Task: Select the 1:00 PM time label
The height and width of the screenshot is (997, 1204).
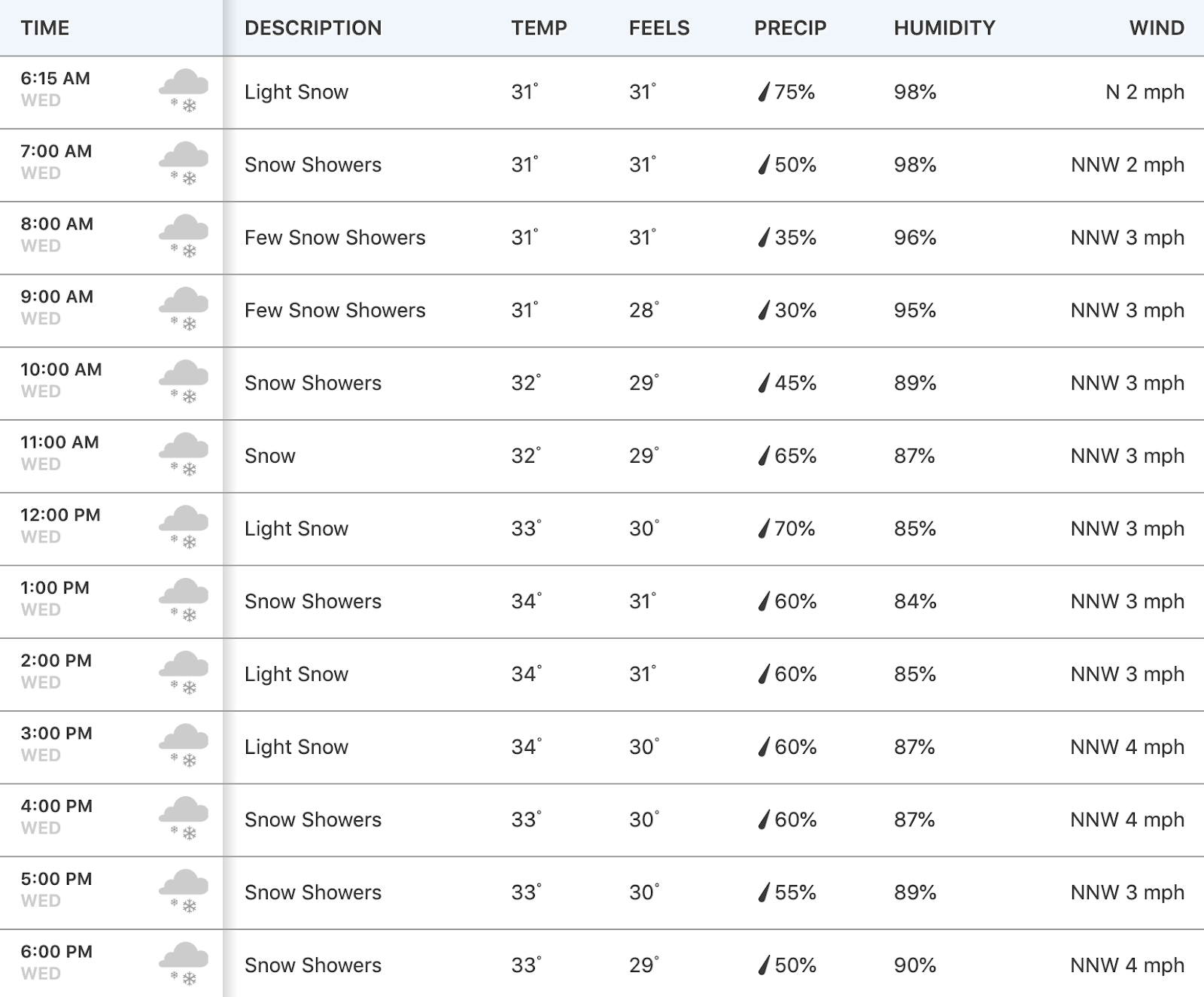Action: pos(55,588)
